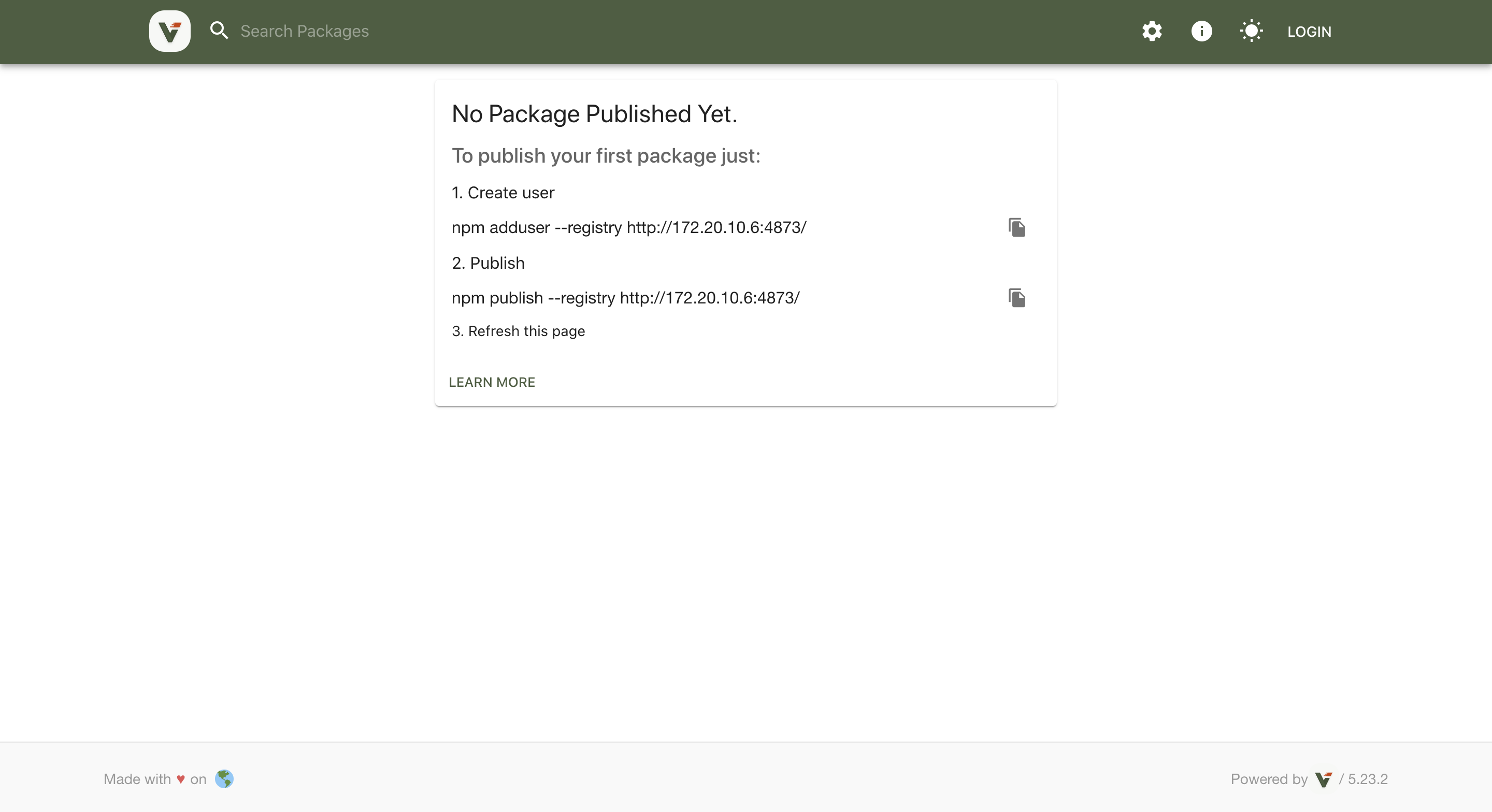Click the Verdaccio logo in footer
The width and height of the screenshot is (1492, 812).
coord(1323,779)
